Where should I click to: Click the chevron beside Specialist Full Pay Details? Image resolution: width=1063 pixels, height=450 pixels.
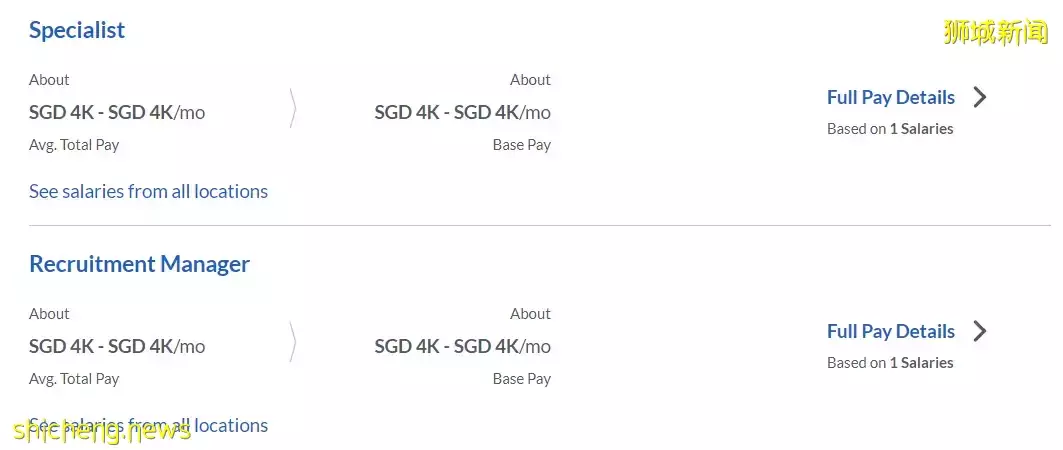coord(980,97)
